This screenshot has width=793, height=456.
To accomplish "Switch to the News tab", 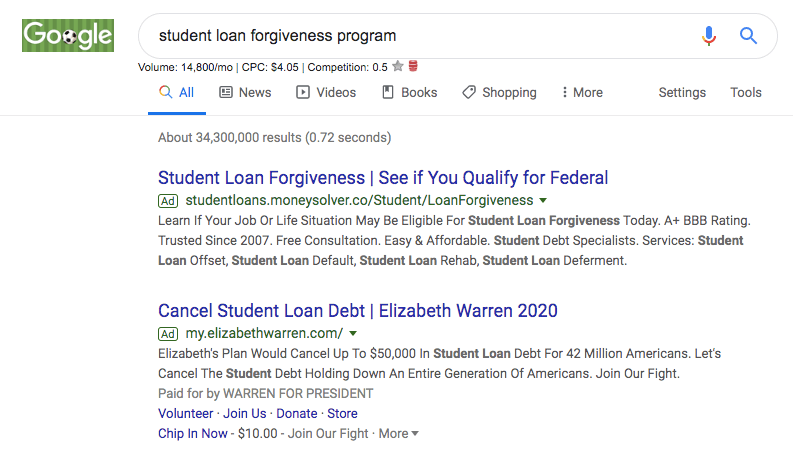I will pos(245,92).
